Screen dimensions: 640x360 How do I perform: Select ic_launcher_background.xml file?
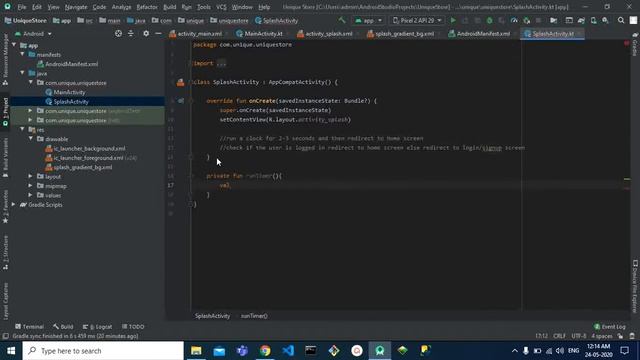pos(89,149)
